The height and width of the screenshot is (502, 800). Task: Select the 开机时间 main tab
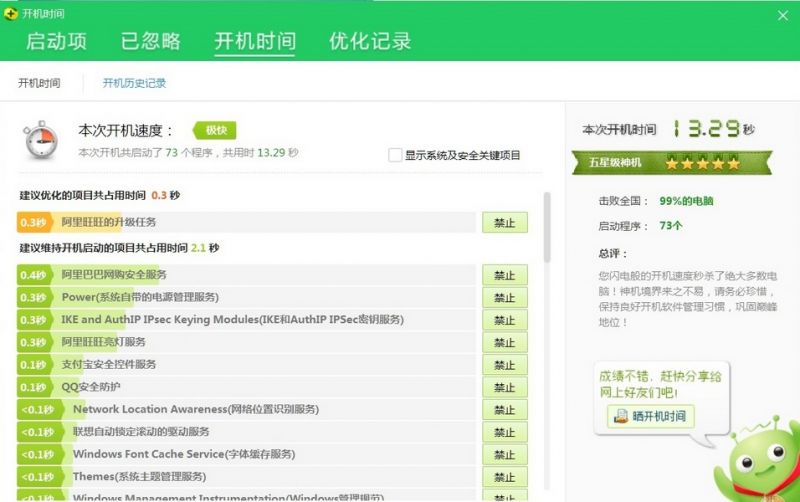pyautogui.click(x=255, y=41)
